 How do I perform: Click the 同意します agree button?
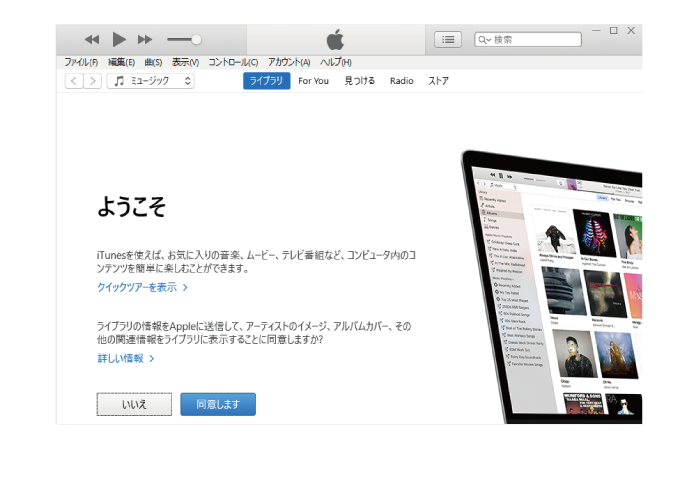coord(218,404)
